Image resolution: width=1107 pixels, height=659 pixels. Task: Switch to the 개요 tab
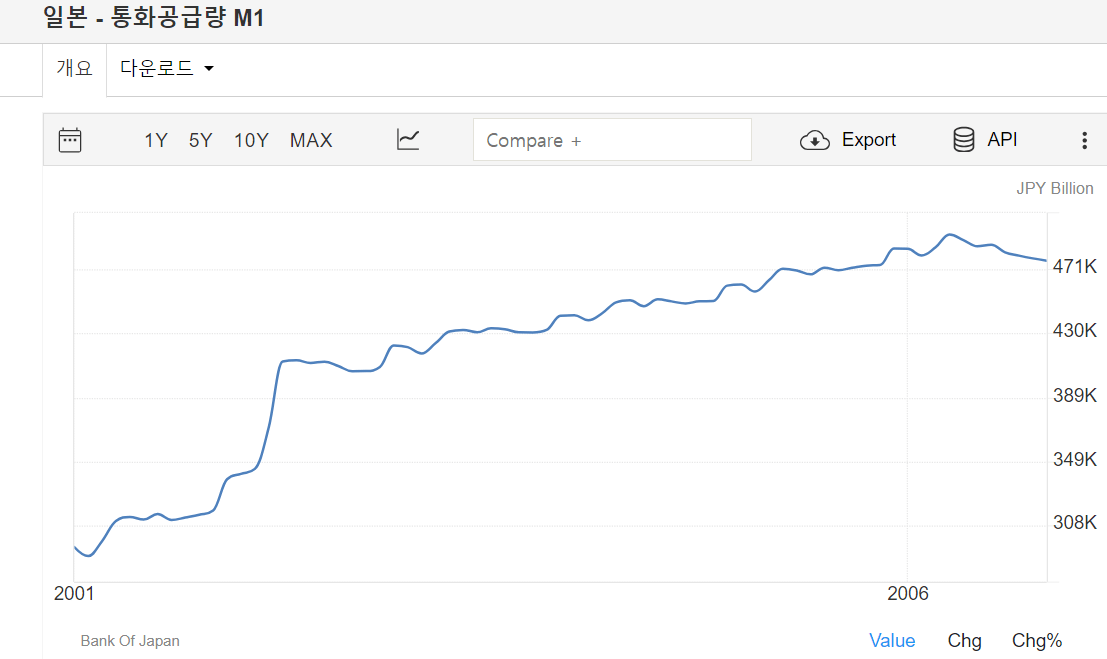(74, 69)
